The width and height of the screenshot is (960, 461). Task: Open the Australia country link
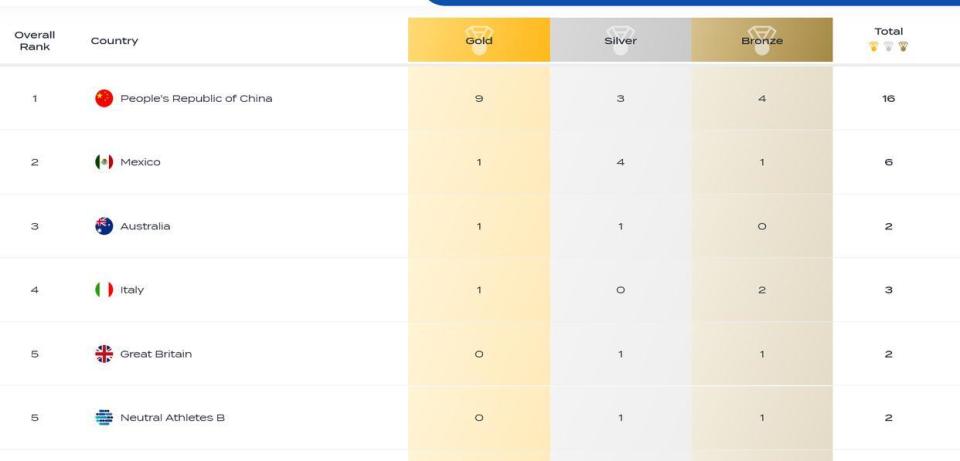point(145,226)
